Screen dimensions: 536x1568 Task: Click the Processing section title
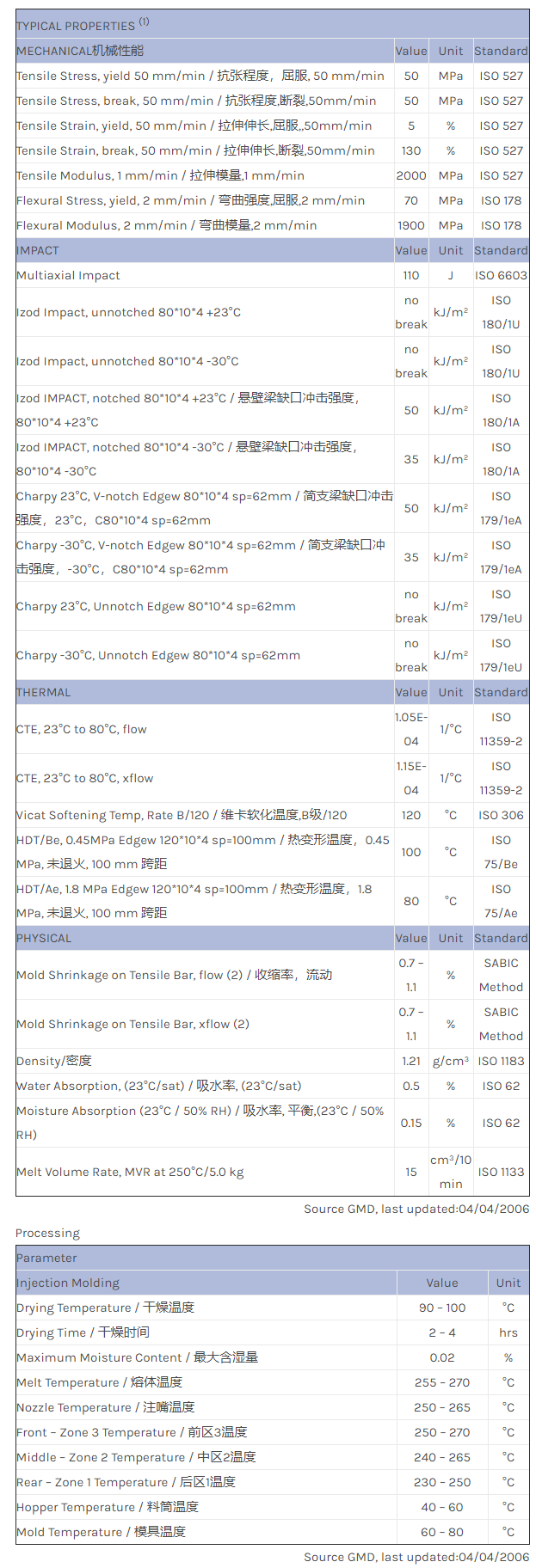click(x=47, y=1233)
